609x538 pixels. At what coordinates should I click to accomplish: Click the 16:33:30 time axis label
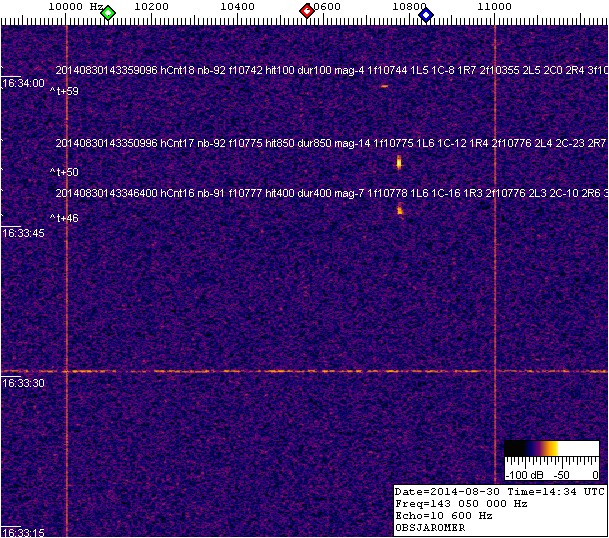[23, 383]
